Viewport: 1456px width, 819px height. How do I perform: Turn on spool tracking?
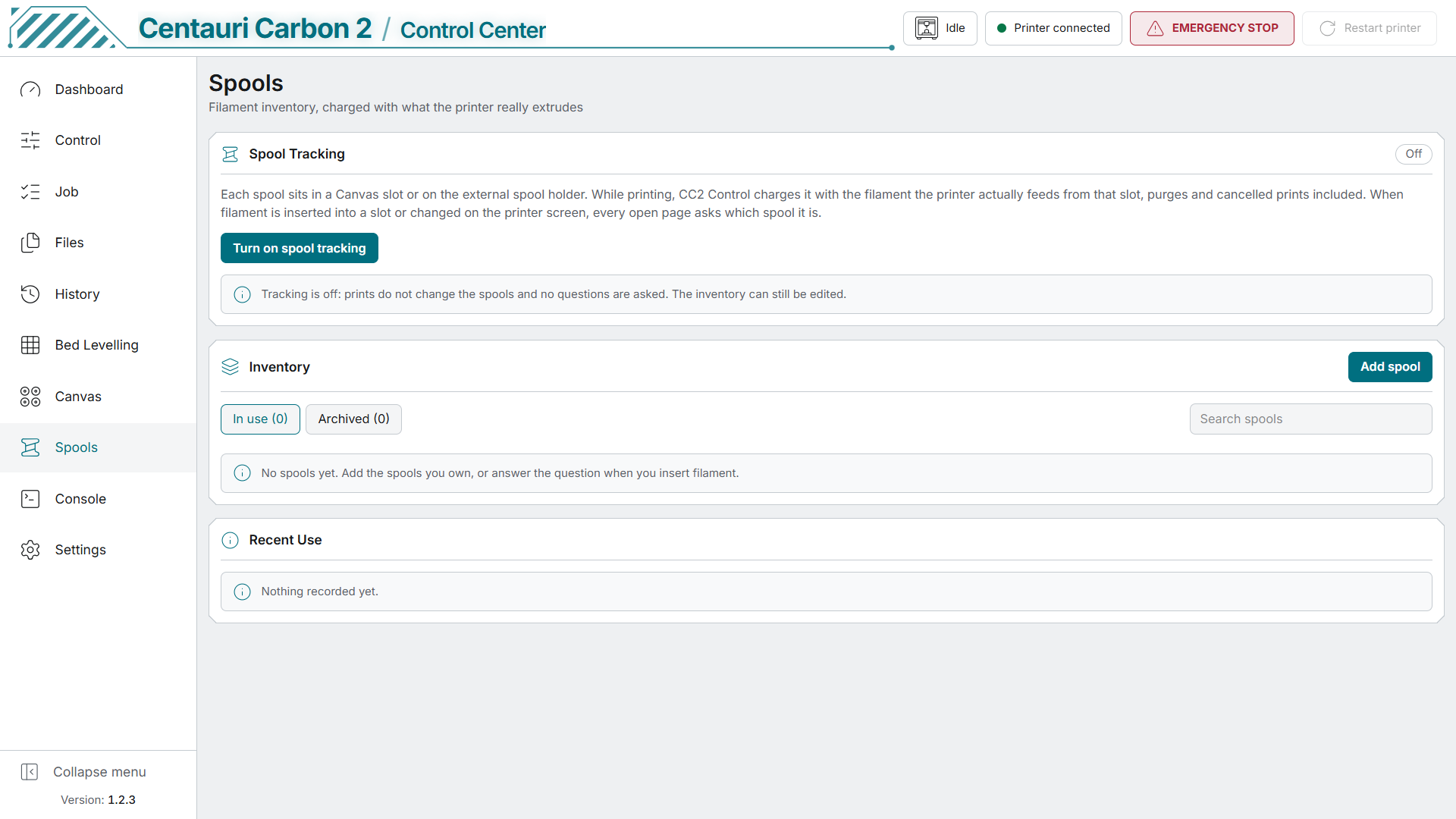click(x=300, y=248)
